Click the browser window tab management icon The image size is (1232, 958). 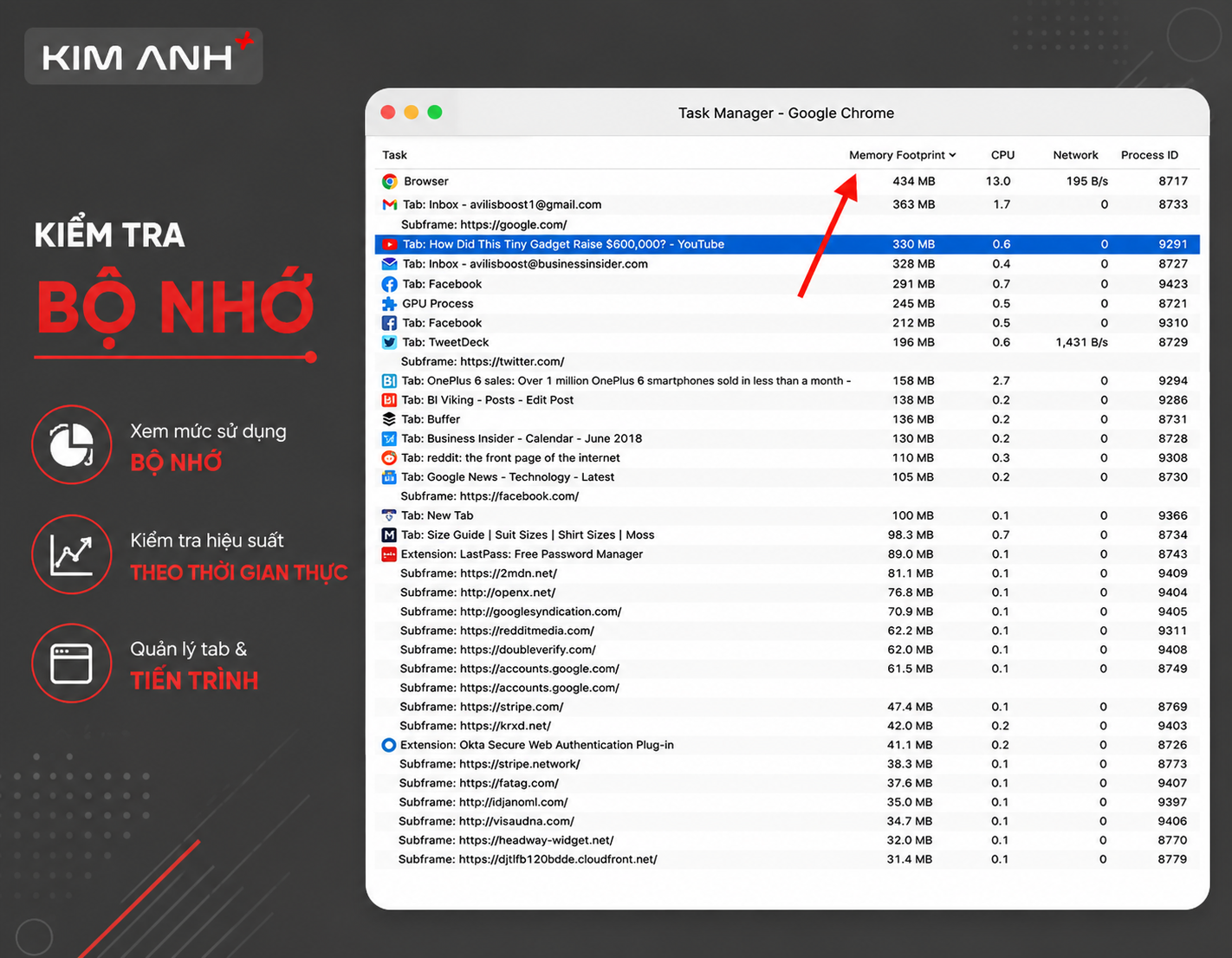pos(72,663)
